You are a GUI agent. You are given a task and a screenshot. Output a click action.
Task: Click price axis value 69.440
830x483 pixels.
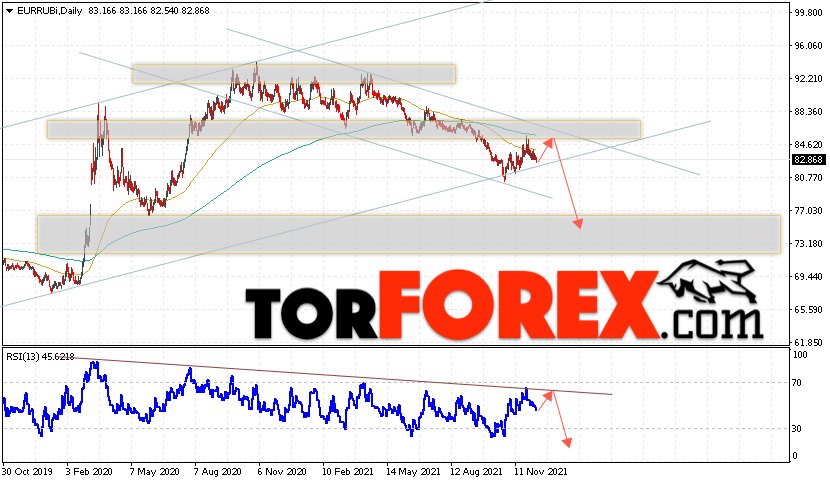point(808,276)
